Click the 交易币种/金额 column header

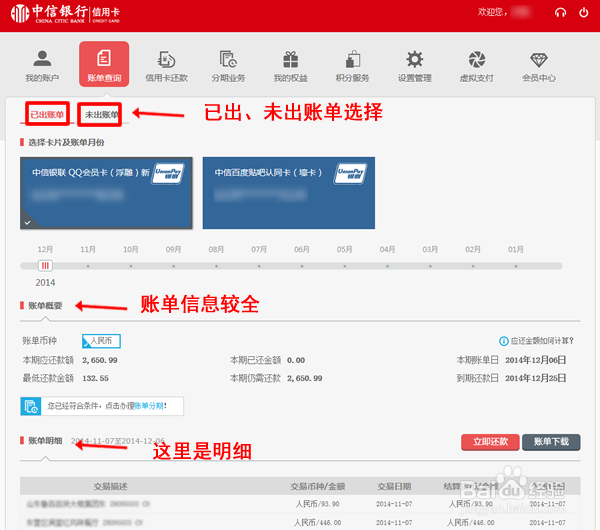(318, 486)
